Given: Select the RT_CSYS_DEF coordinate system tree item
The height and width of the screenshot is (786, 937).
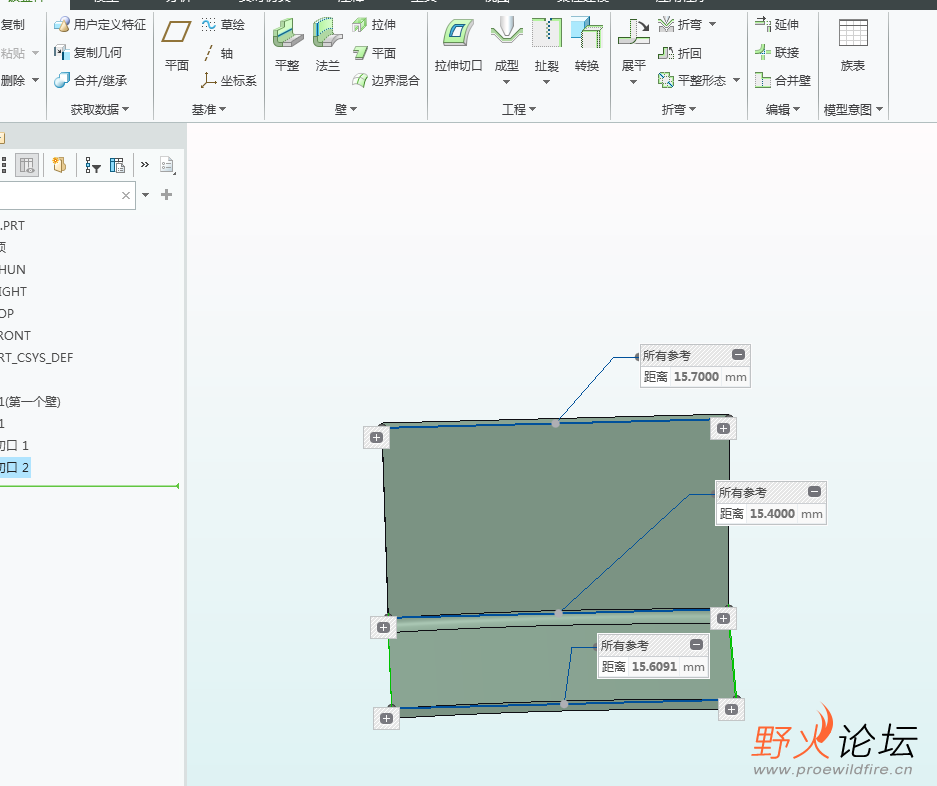Looking at the screenshot, I should pos(36,357).
